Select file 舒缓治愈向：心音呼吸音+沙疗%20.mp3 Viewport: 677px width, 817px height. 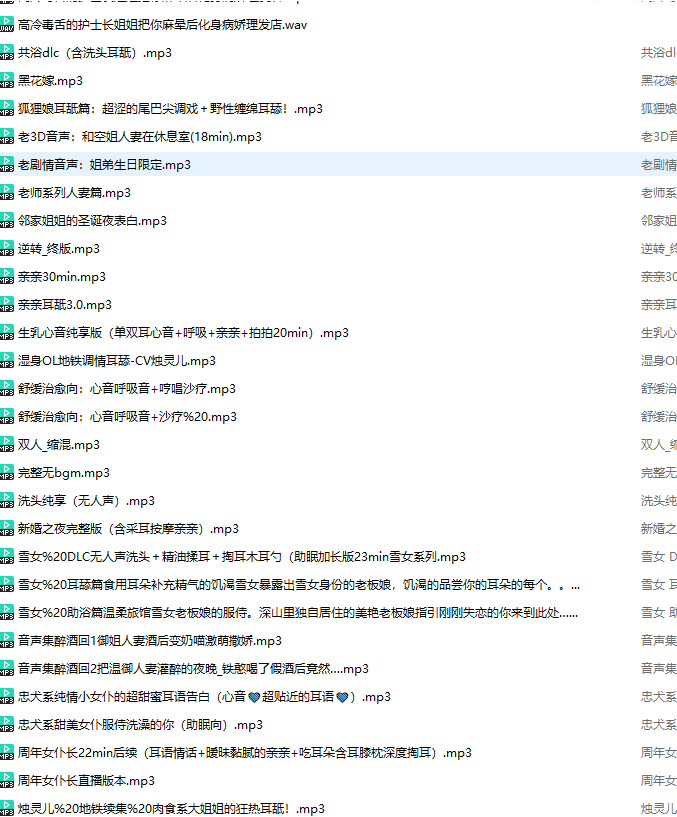(x=127, y=417)
